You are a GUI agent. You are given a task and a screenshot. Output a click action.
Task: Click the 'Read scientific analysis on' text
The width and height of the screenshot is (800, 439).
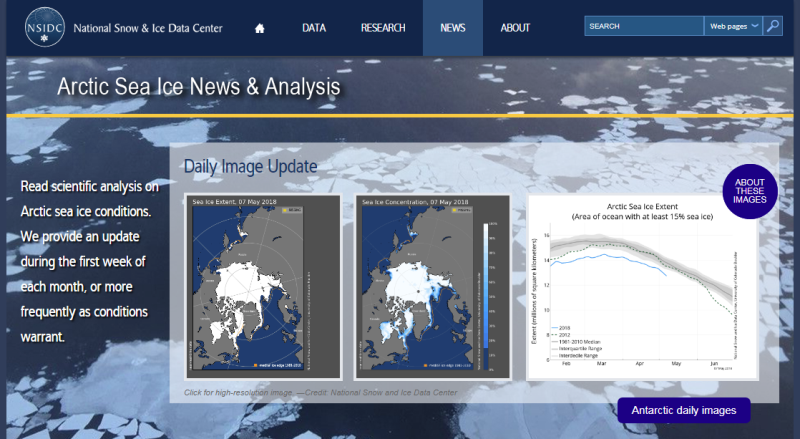click(x=90, y=187)
